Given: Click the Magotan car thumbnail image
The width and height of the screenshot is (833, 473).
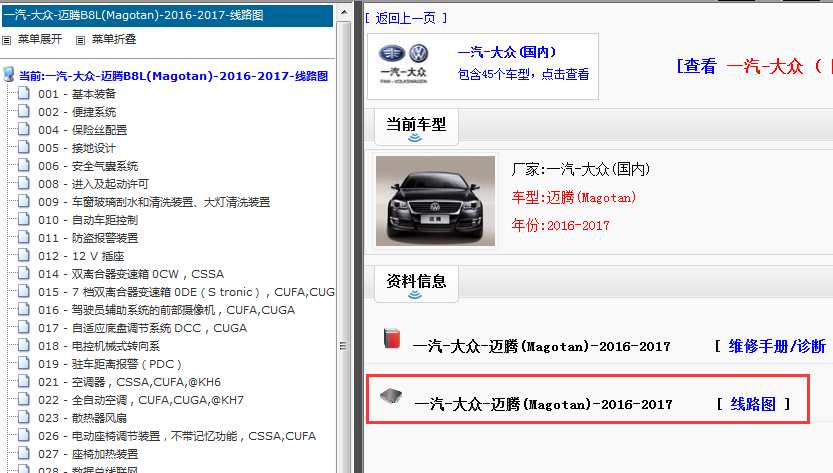Looking at the screenshot, I should [x=435, y=201].
